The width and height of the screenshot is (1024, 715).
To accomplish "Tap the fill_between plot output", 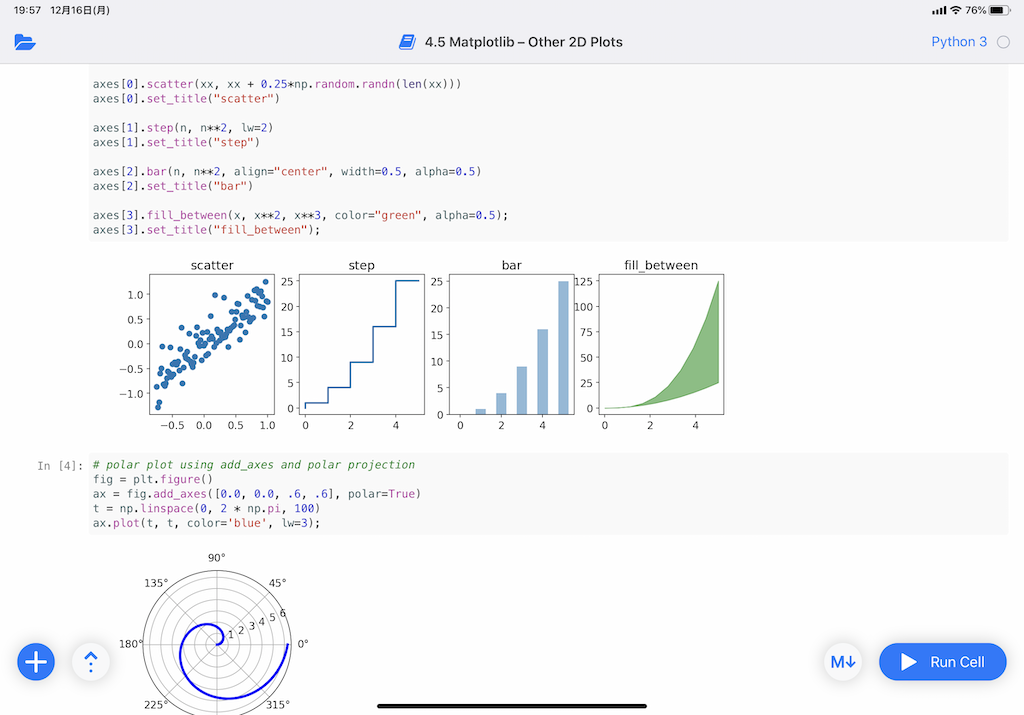I will [x=662, y=344].
